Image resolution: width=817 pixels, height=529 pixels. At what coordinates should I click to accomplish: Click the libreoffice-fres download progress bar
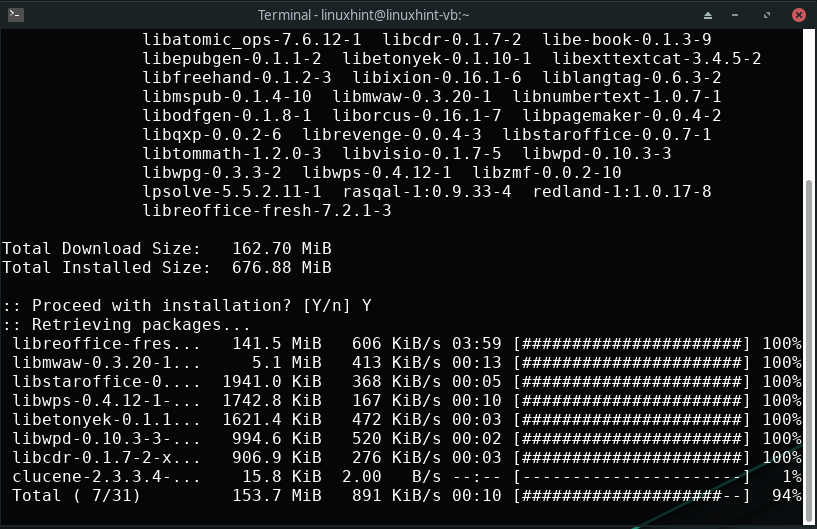coord(632,343)
